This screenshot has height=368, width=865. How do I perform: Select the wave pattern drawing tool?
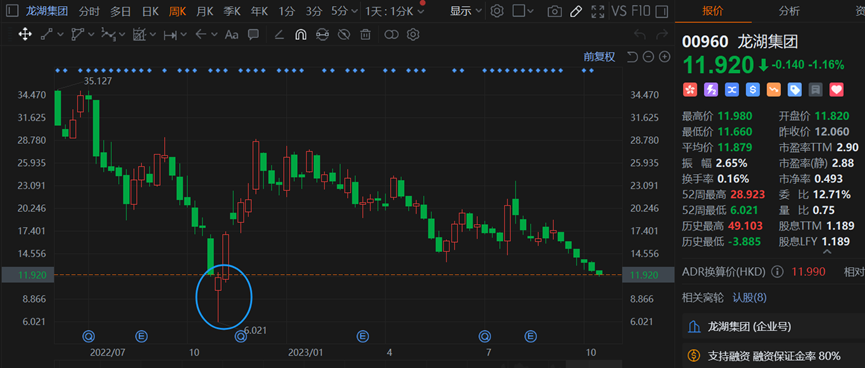click(x=108, y=35)
